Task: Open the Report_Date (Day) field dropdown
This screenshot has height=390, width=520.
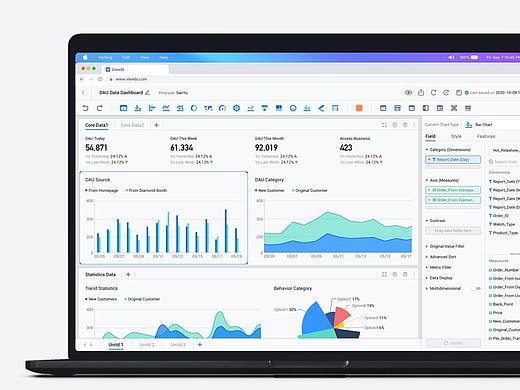Action: tap(453, 160)
